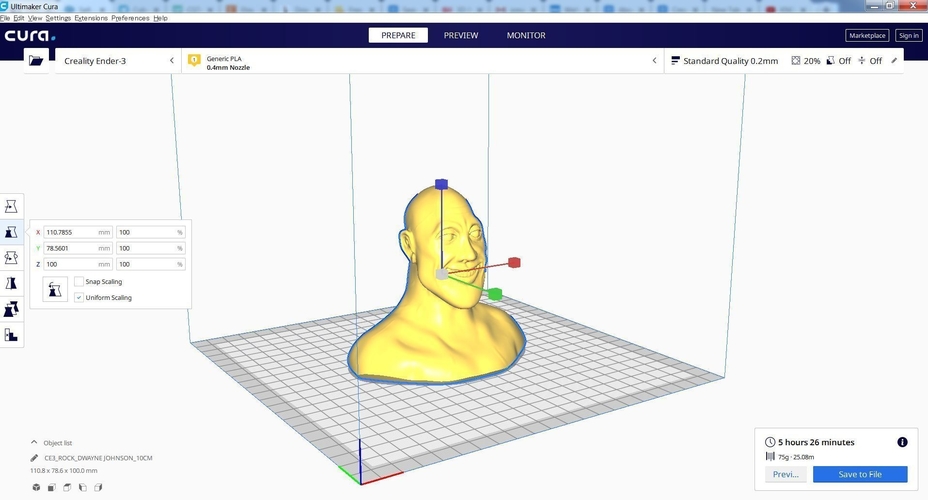Viewport: 928px width, 500px height.
Task: Click the infill 20% icon
Action: tap(795, 61)
